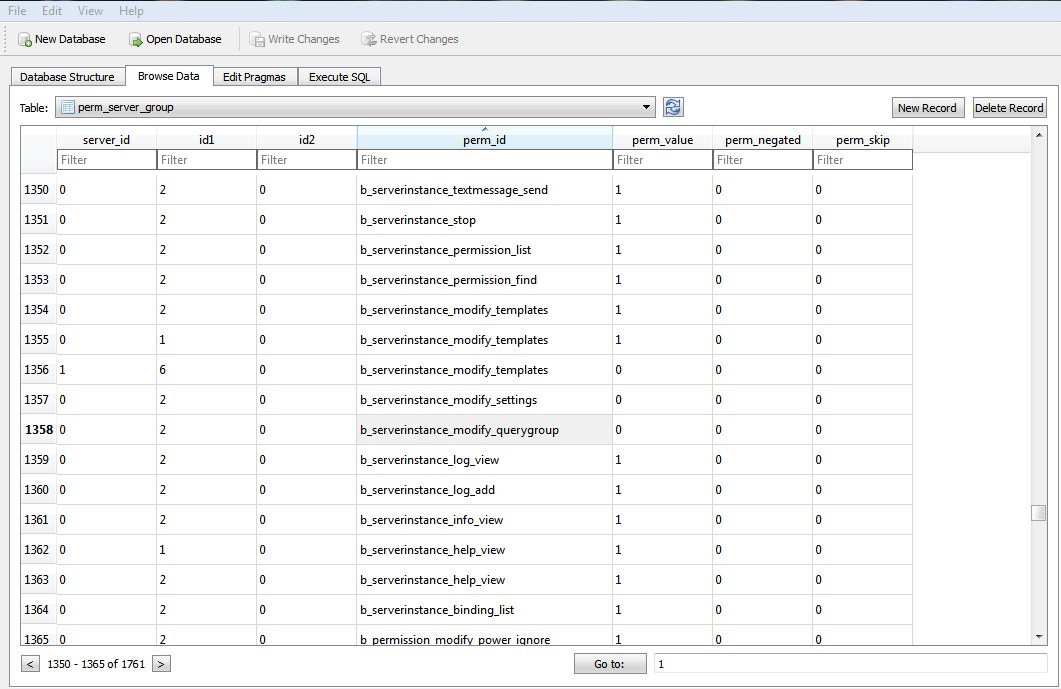Open the File menu

(17, 11)
